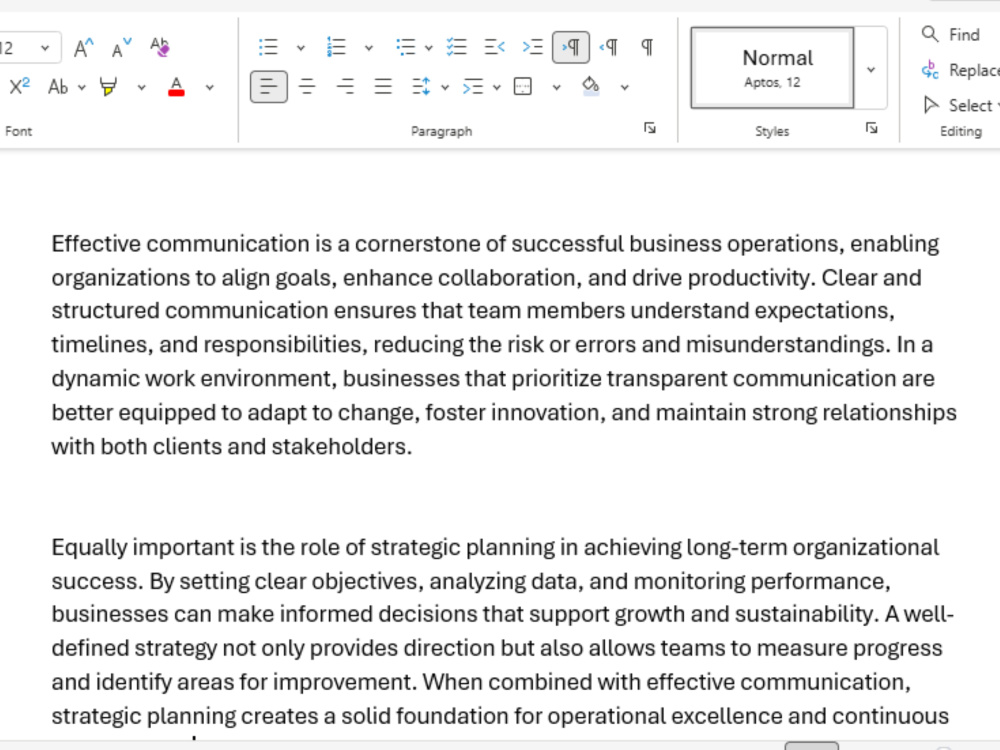Expand shading color dropdown arrow

click(x=624, y=87)
